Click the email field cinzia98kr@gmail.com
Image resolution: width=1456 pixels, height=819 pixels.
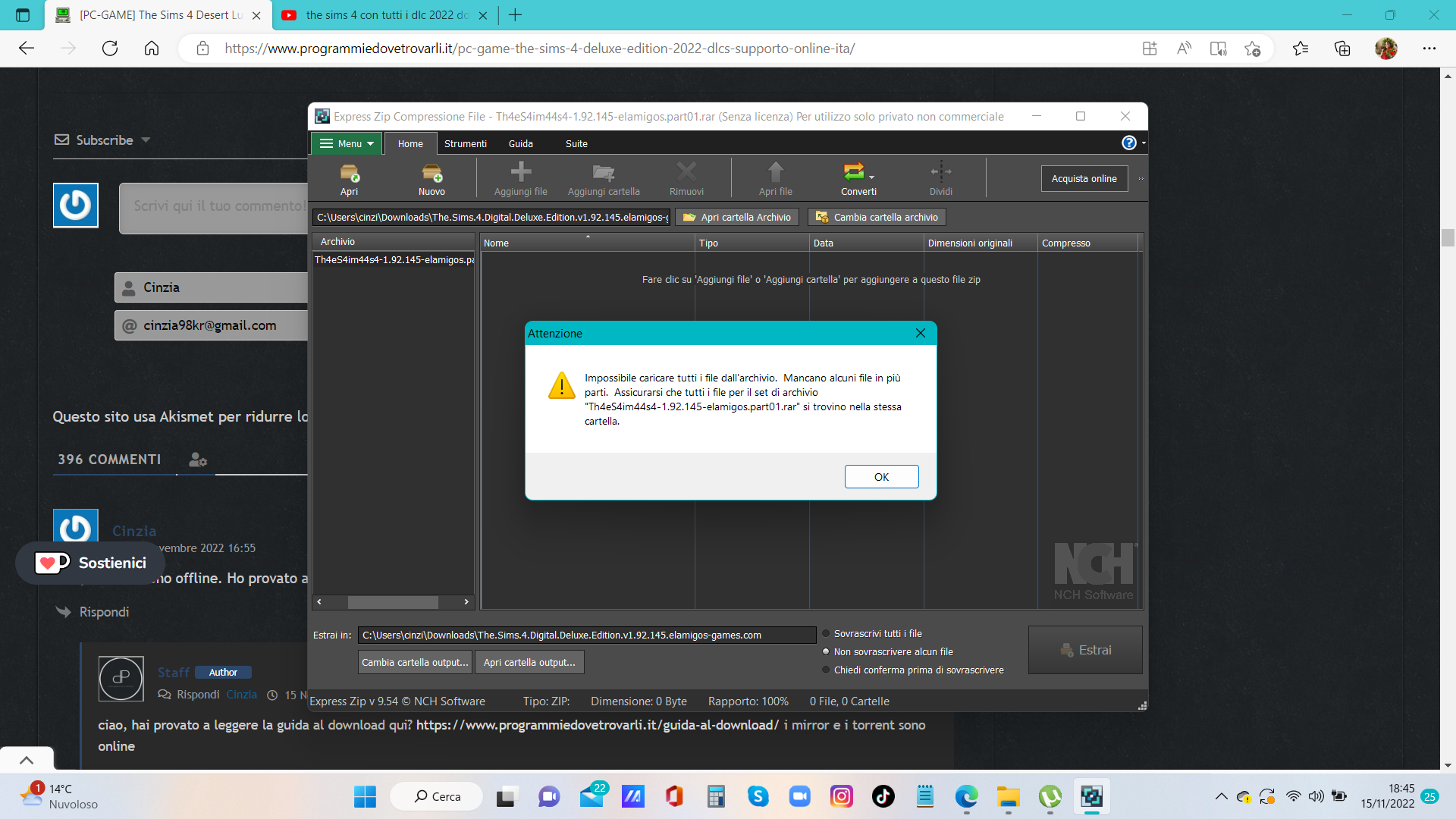pos(212,325)
